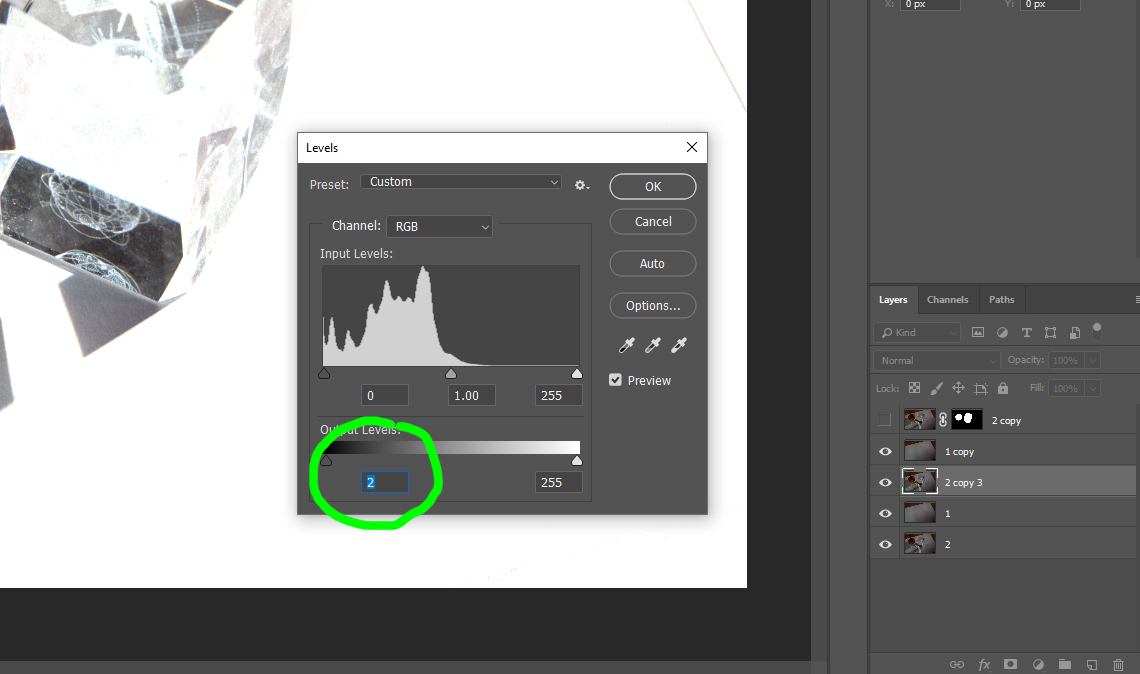Expand the Preset Custom dropdown
Viewport: 1140px width, 674px height.
461,182
